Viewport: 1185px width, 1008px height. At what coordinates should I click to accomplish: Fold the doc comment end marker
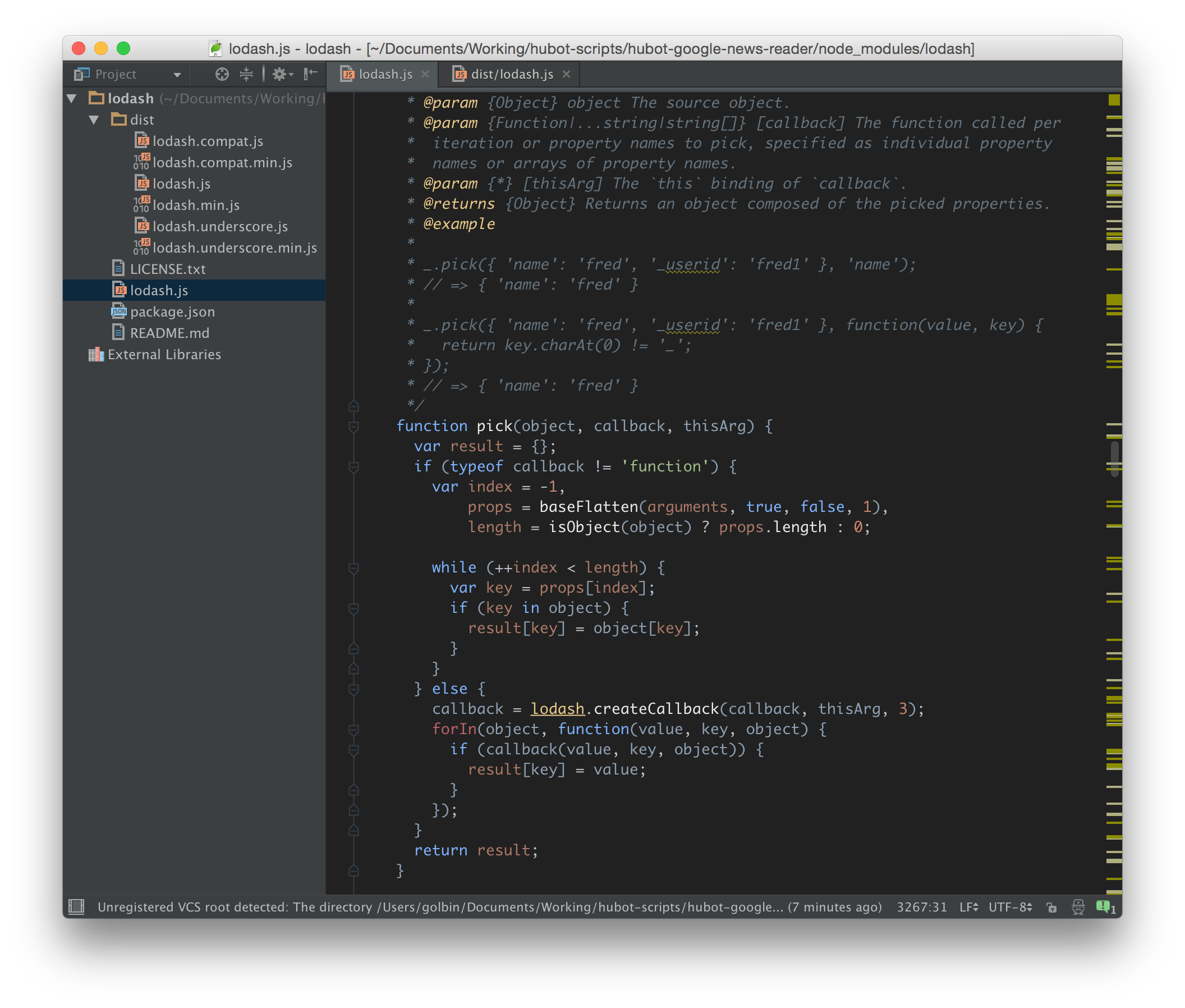coord(353,406)
